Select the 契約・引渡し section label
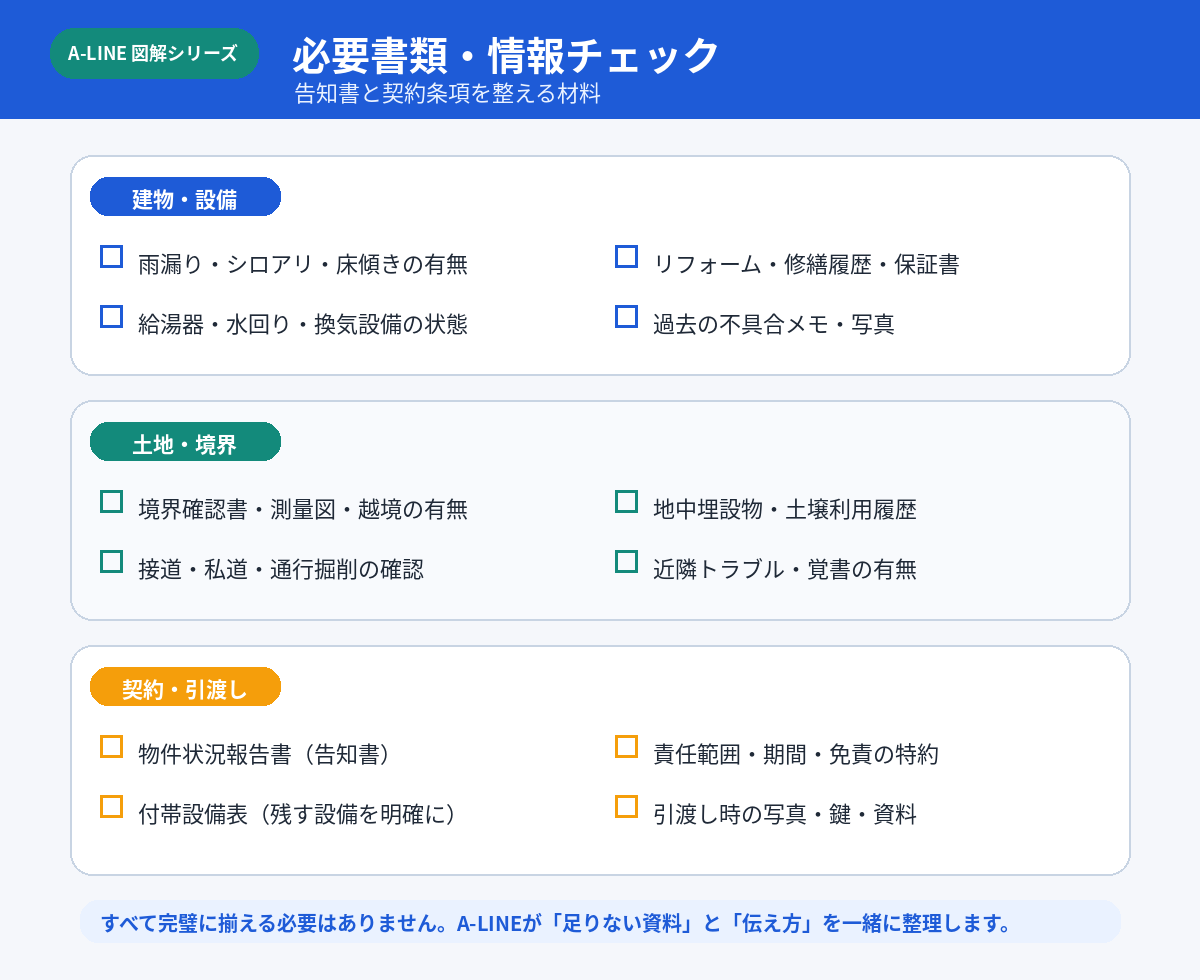1200x980 pixels. [x=185, y=687]
